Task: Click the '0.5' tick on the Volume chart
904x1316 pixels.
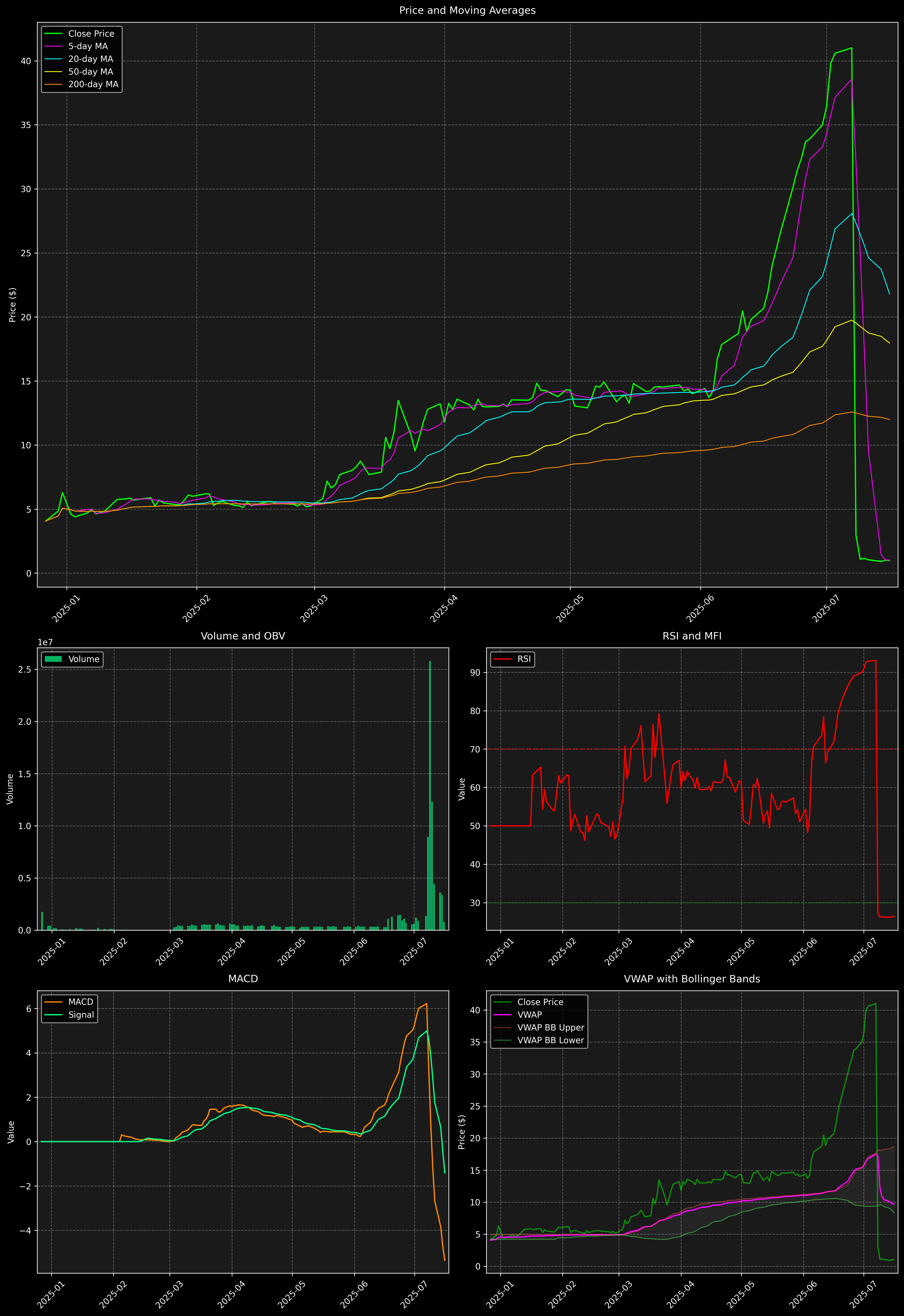Action: 25,878
